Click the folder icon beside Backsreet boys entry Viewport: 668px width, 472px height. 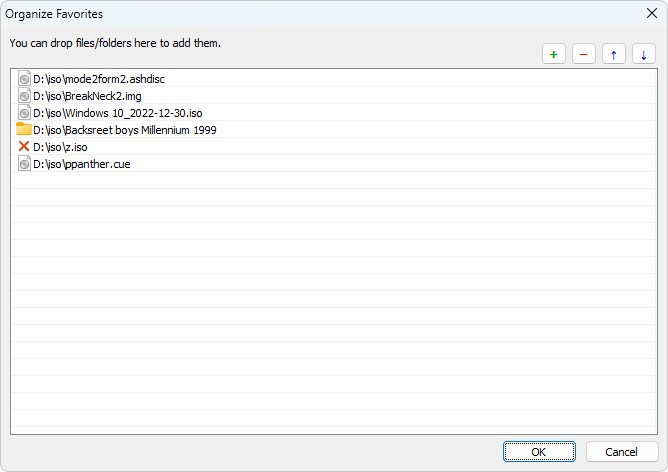(24, 129)
